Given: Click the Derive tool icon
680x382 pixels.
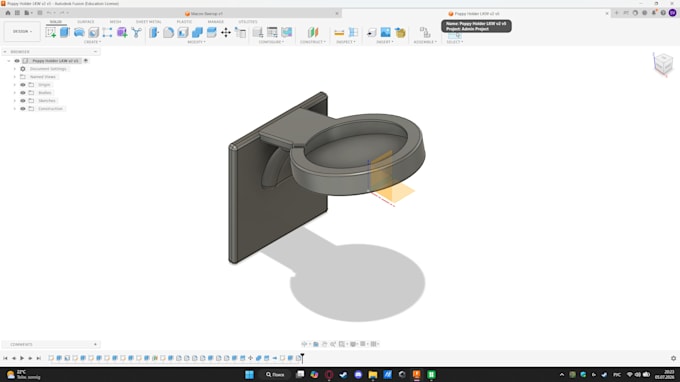Looking at the screenshot, I should point(136,32).
